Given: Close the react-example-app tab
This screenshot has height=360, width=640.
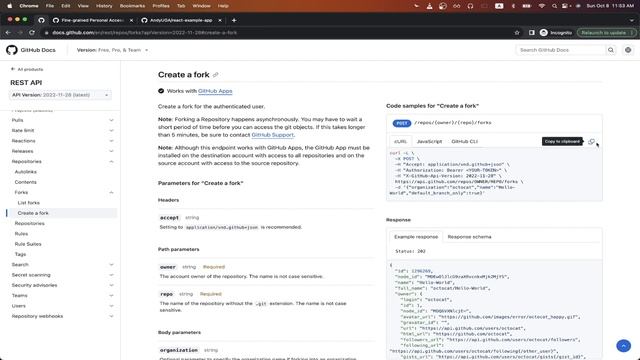Looking at the screenshot, I should pos(220,20).
